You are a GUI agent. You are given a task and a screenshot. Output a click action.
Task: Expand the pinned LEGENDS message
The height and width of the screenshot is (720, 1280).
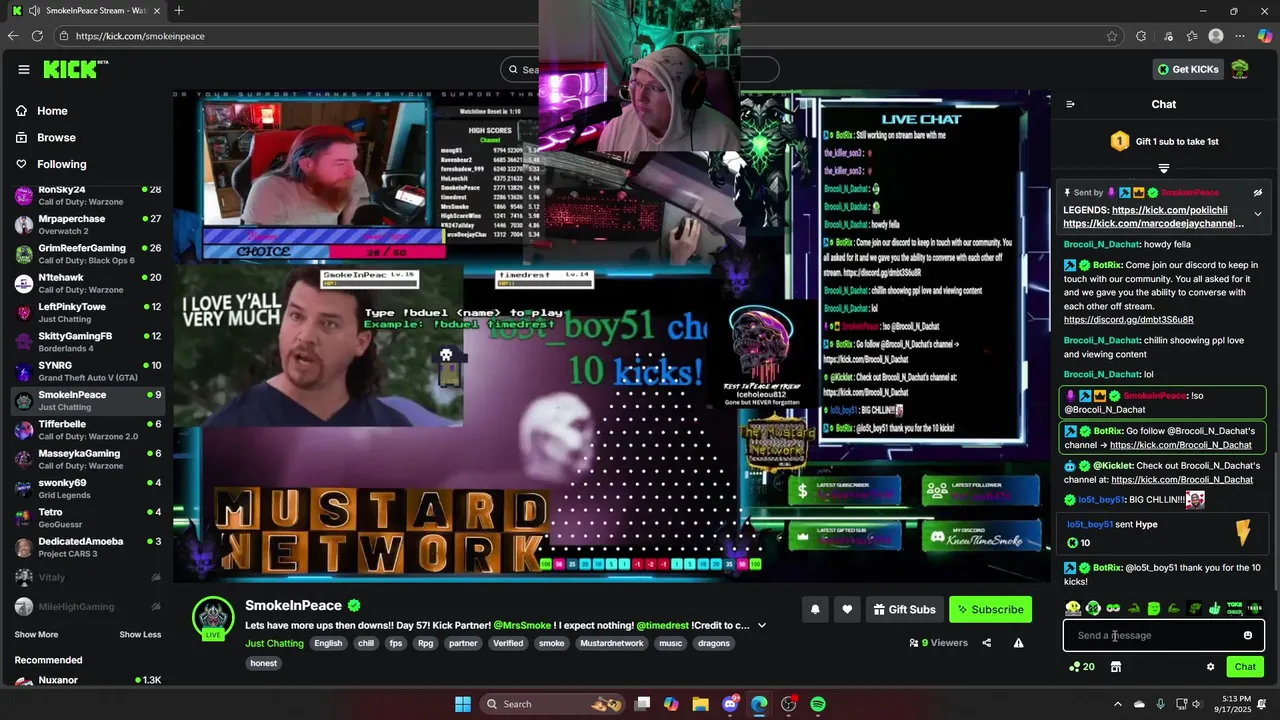1258,214
